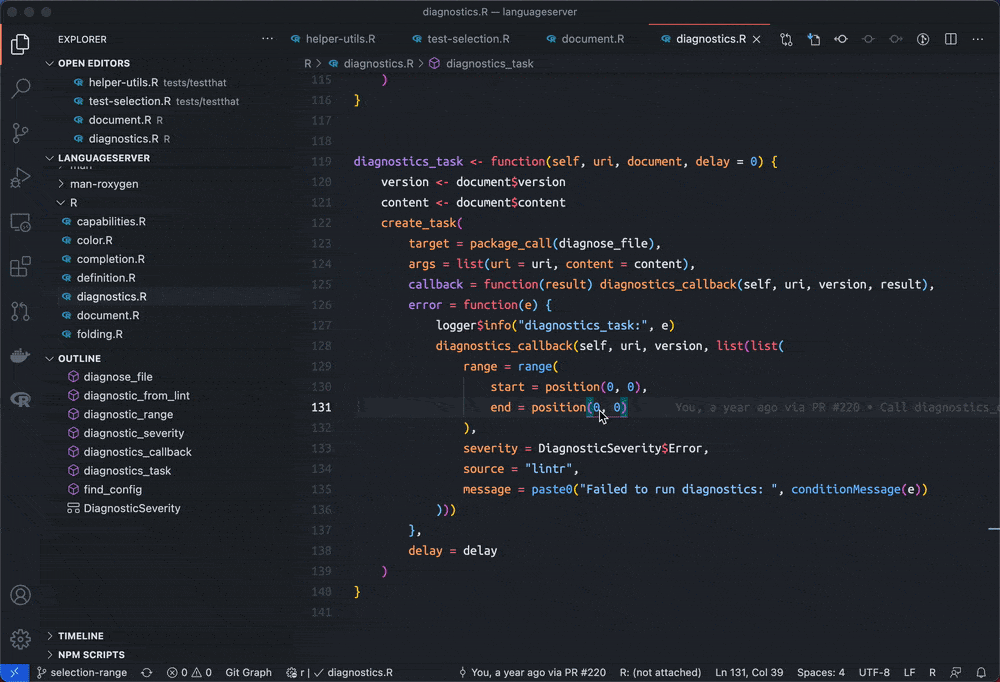Open capabilities.R file
1000x682 pixels.
[111, 221]
